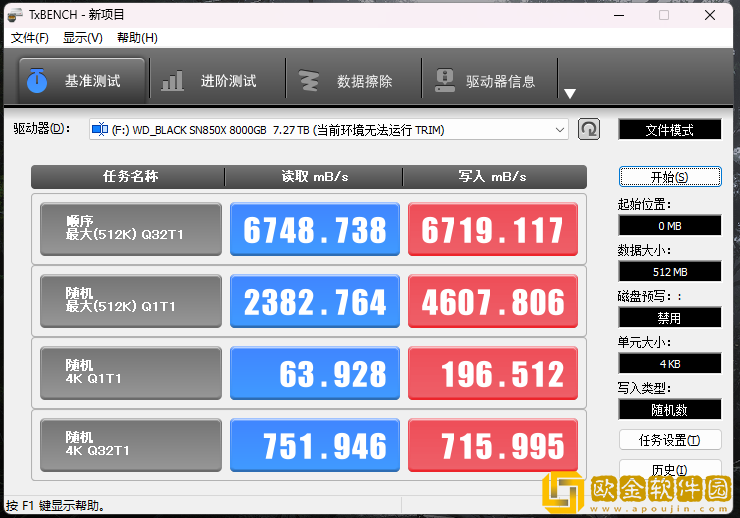Start benchmark with 开始(S) button
Image resolution: width=740 pixels, height=518 pixels.
pos(670,177)
